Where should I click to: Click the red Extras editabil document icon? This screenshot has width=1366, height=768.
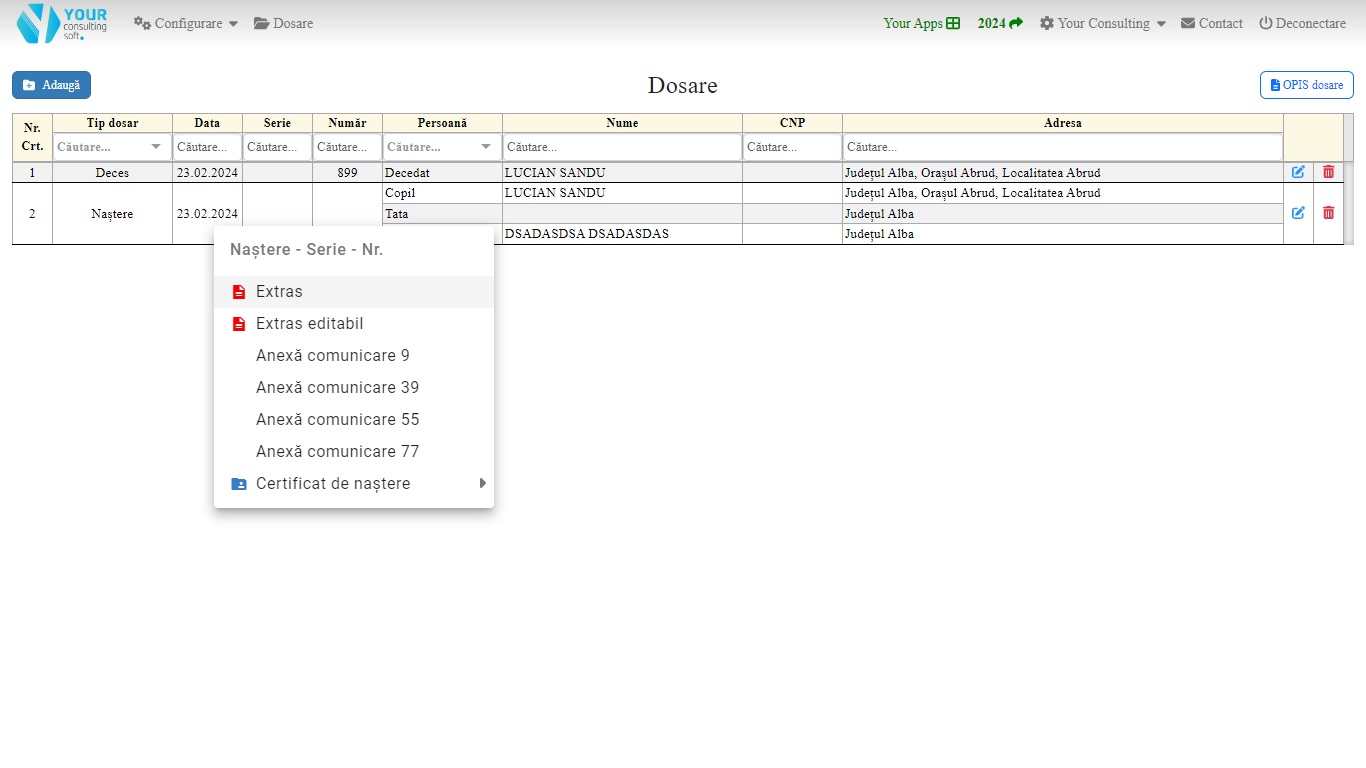(239, 324)
